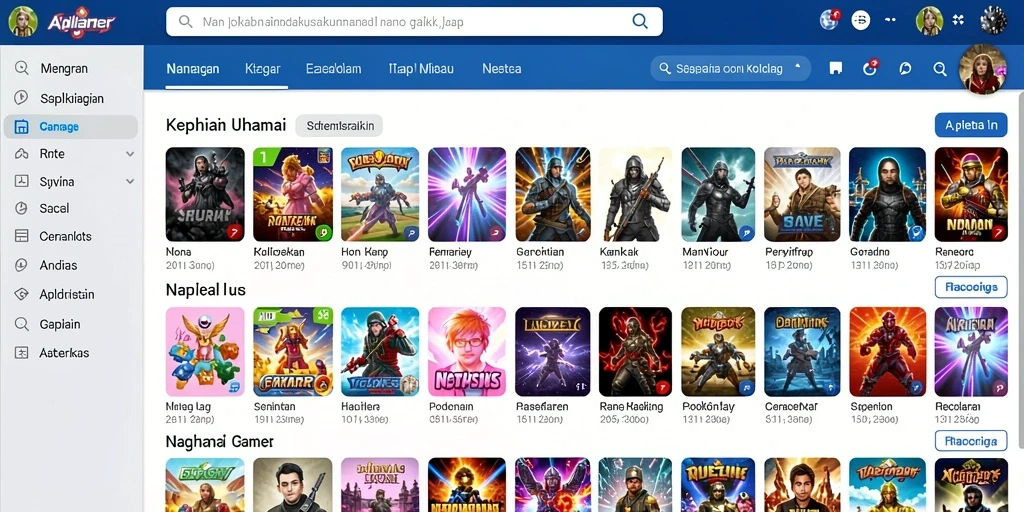Click the Andias sidebar icon
This screenshot has width=1024, height=512.
(x=22, y=265)
